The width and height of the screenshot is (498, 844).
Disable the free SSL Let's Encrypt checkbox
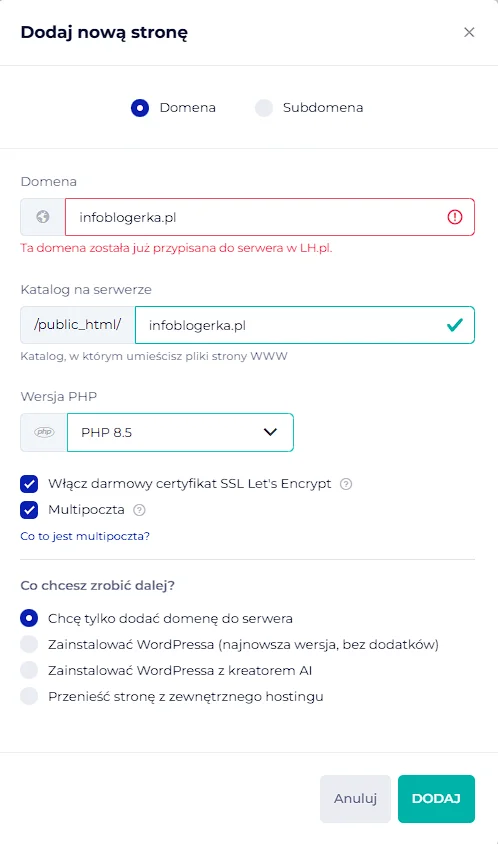click(29, 484)
